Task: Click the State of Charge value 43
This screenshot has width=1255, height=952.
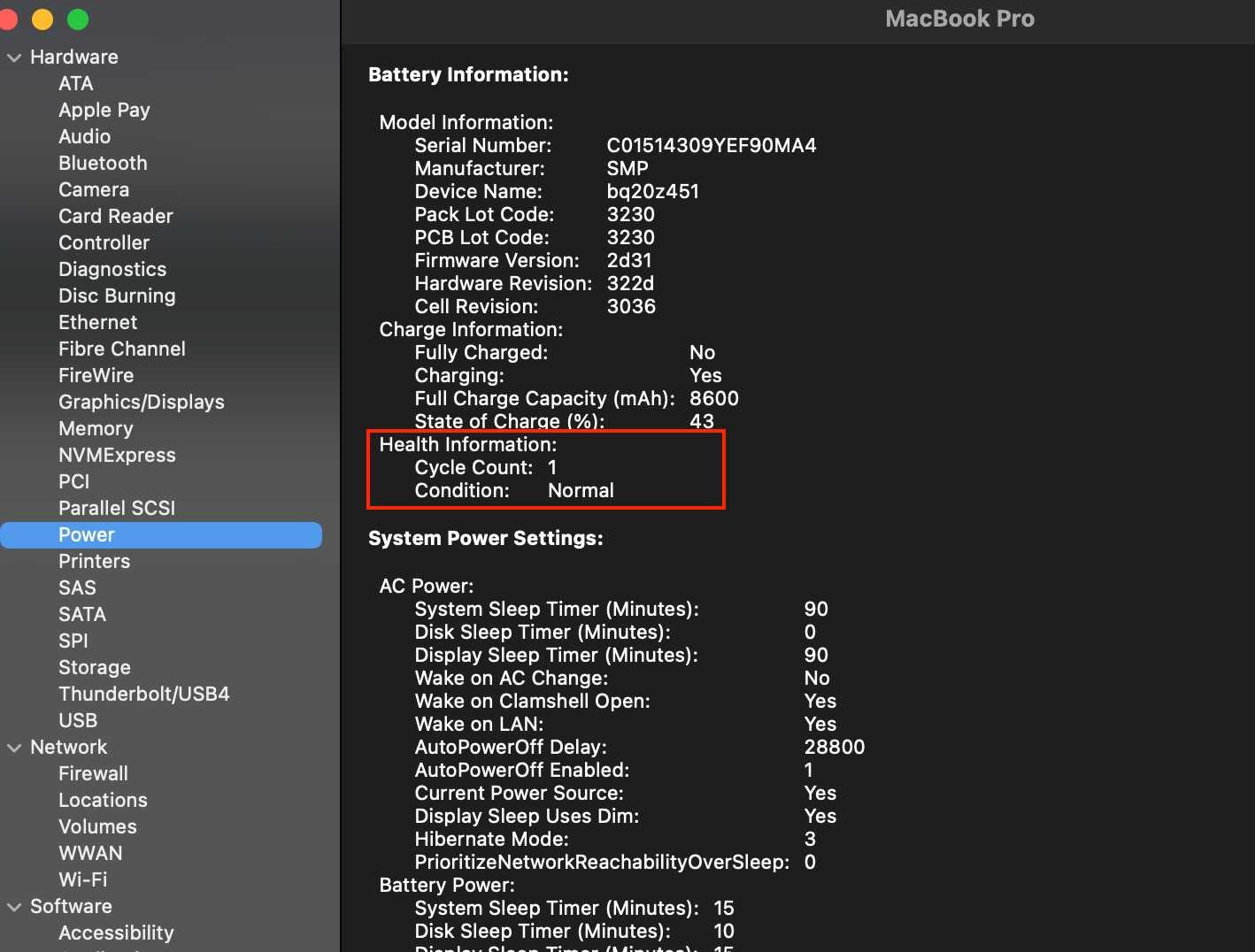Action: point(702,421)
